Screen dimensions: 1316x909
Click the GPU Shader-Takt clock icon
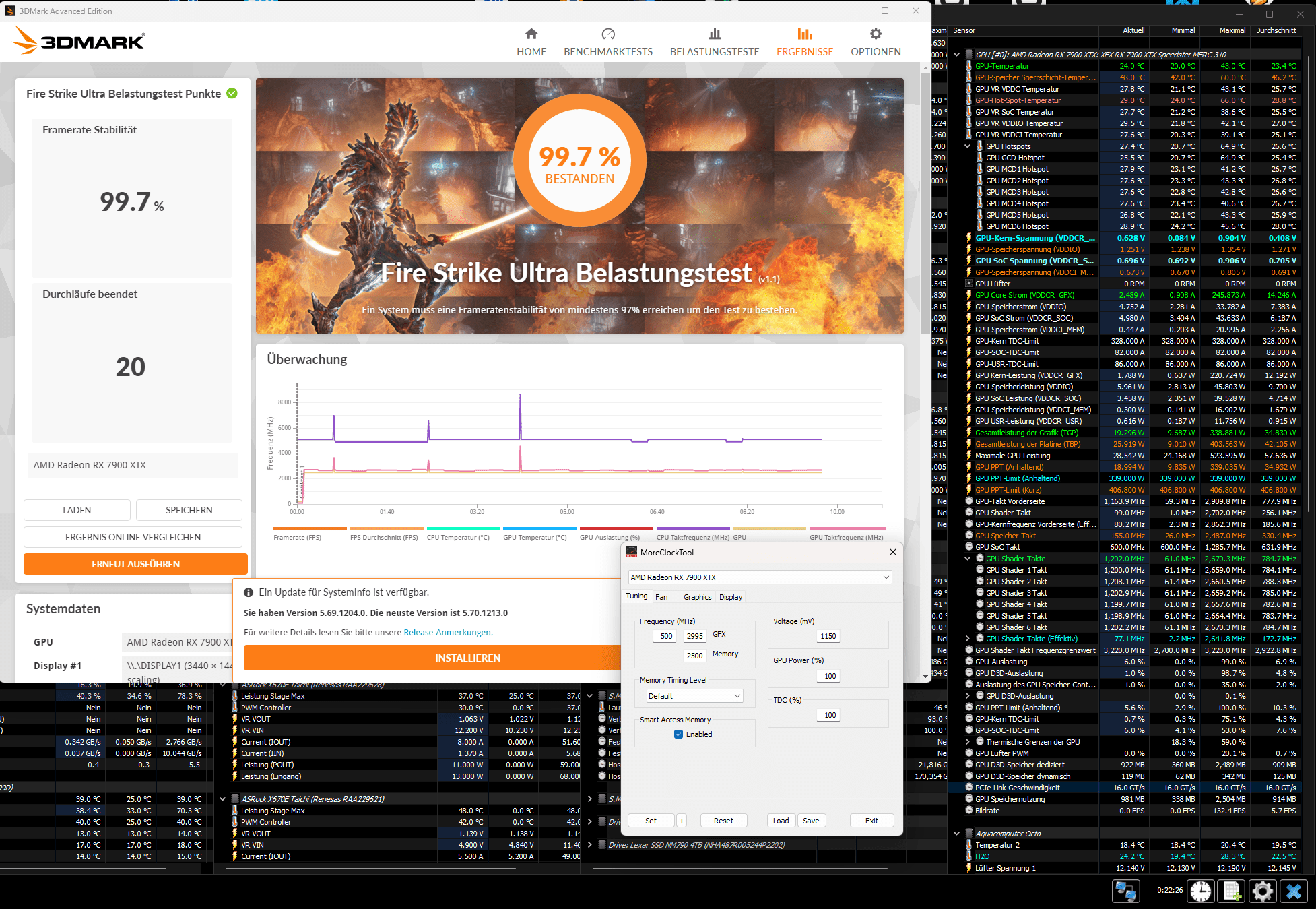coord(969,513)
